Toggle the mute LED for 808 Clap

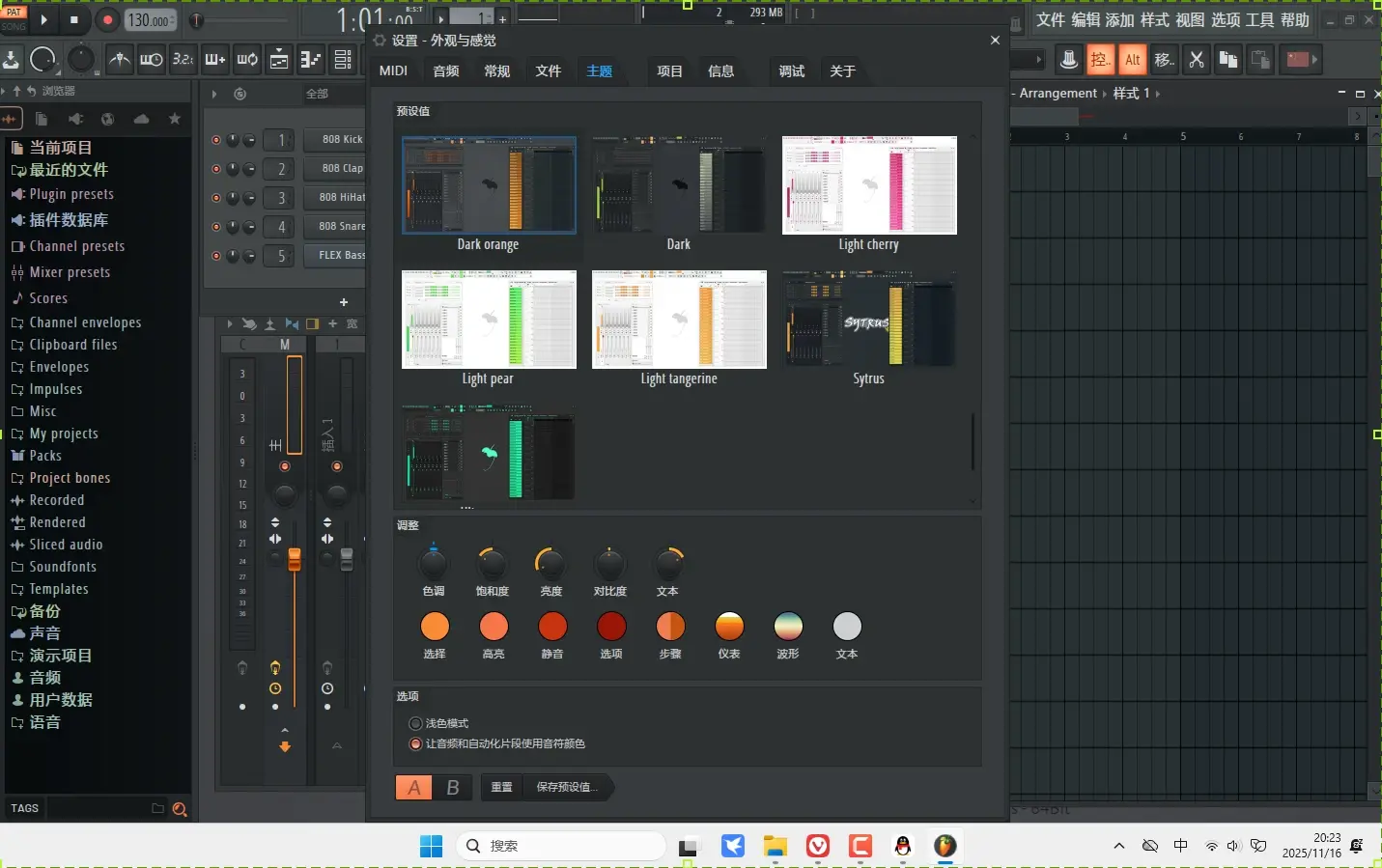[216, 169]
